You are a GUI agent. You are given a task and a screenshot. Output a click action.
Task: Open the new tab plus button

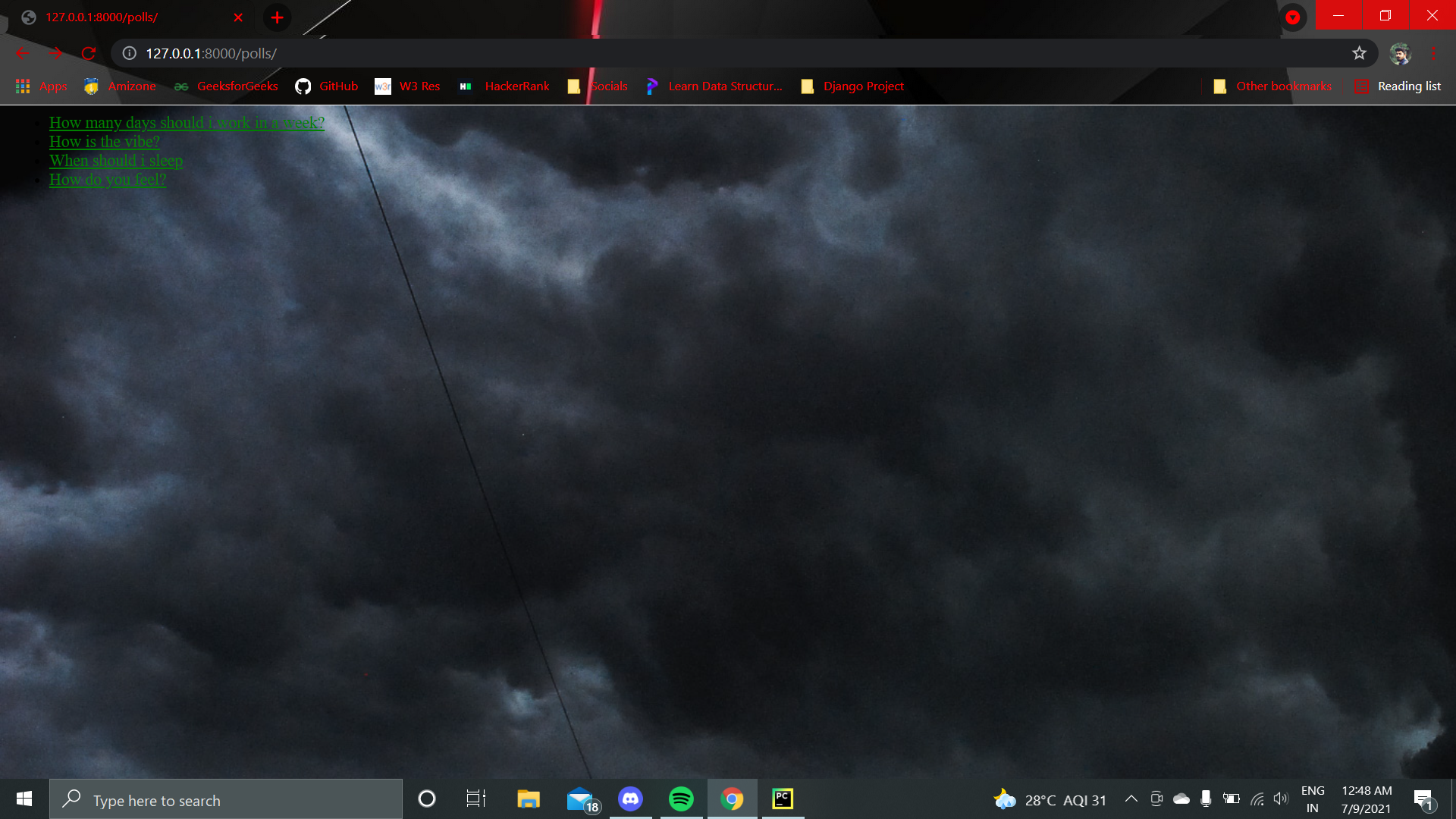pos(278,17)
